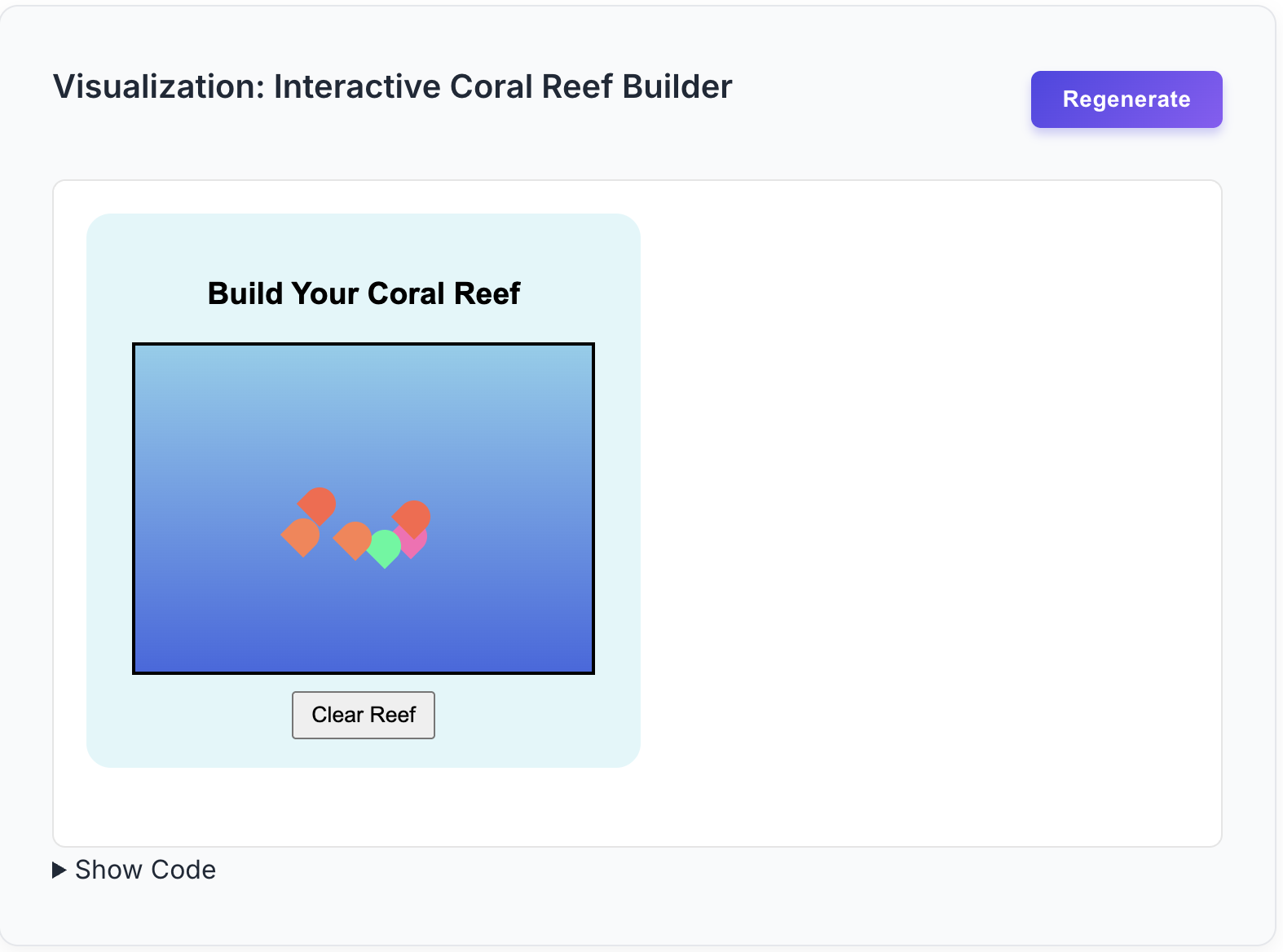Add coral near the canvas bottom-left corner
Viewport: 1283px width, 952px height.
[x=155, y=653]
